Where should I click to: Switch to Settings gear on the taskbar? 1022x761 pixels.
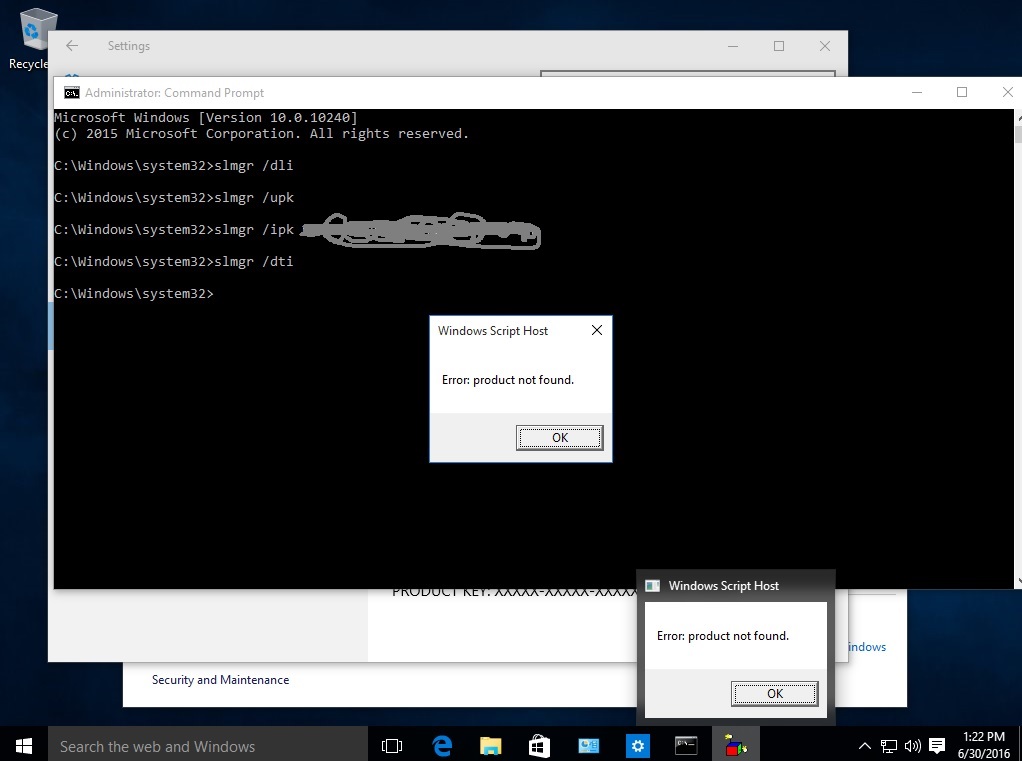pyautogui.click(x=637, y=745)
